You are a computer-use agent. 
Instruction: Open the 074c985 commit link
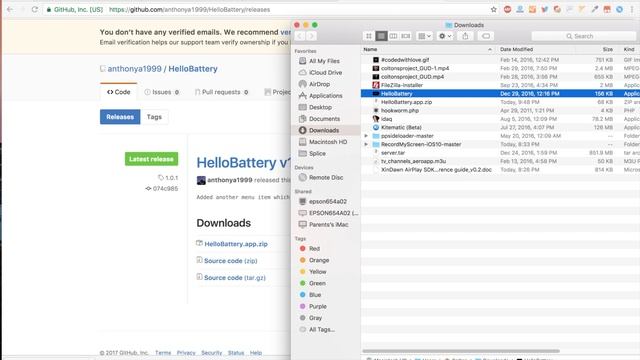click(165, 189)
